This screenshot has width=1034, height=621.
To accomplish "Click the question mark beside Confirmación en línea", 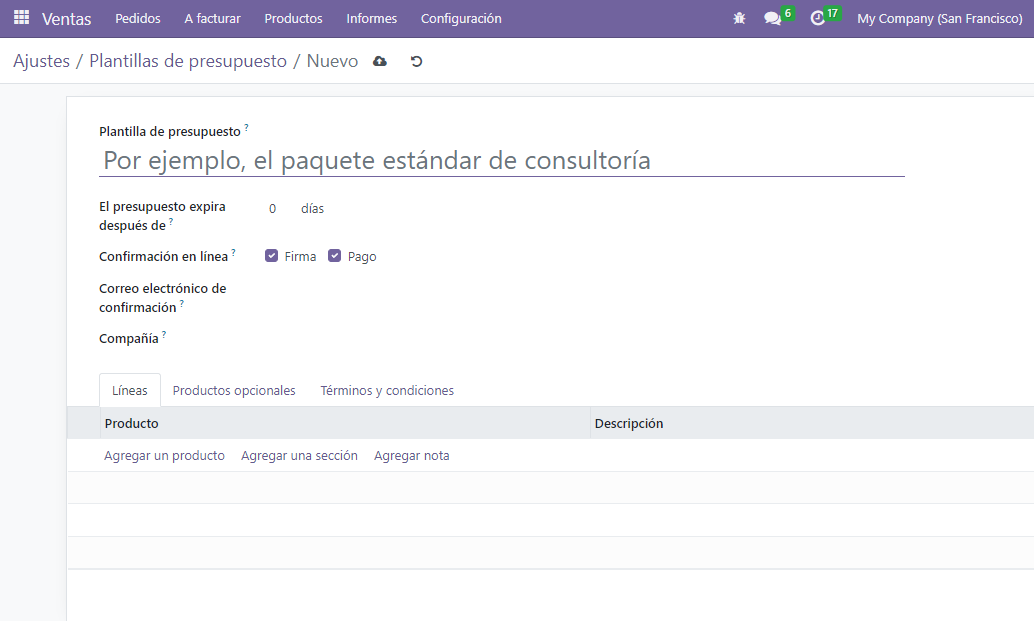I will (233, 251).
